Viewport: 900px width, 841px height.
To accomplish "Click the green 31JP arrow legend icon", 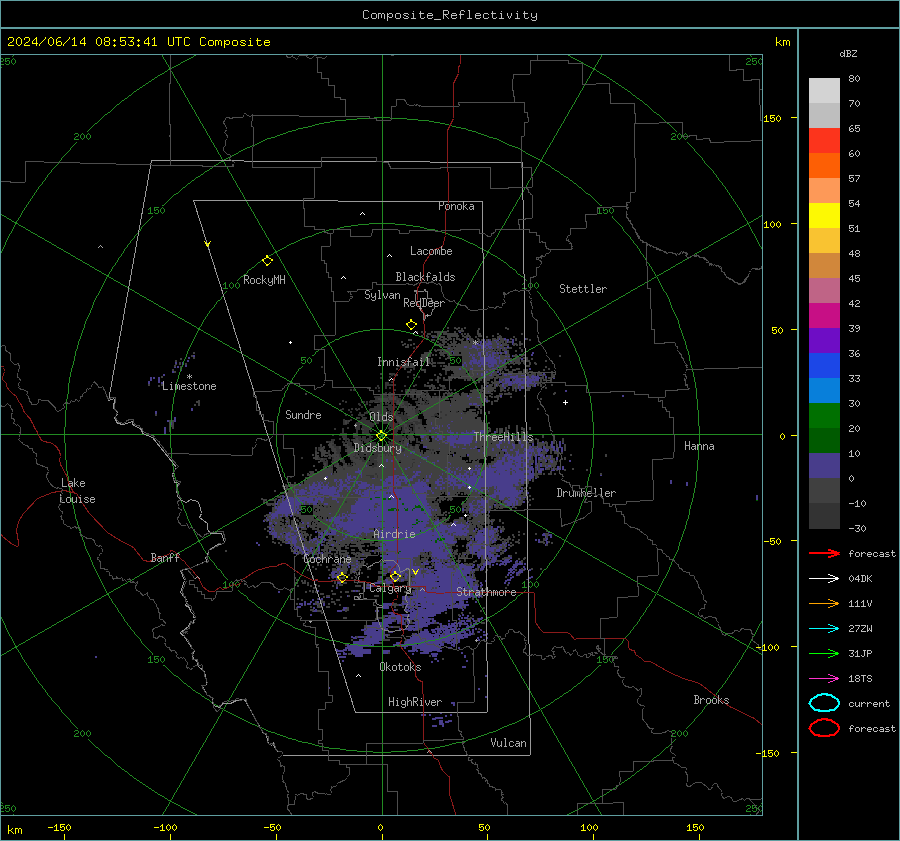I will [824, 653].
